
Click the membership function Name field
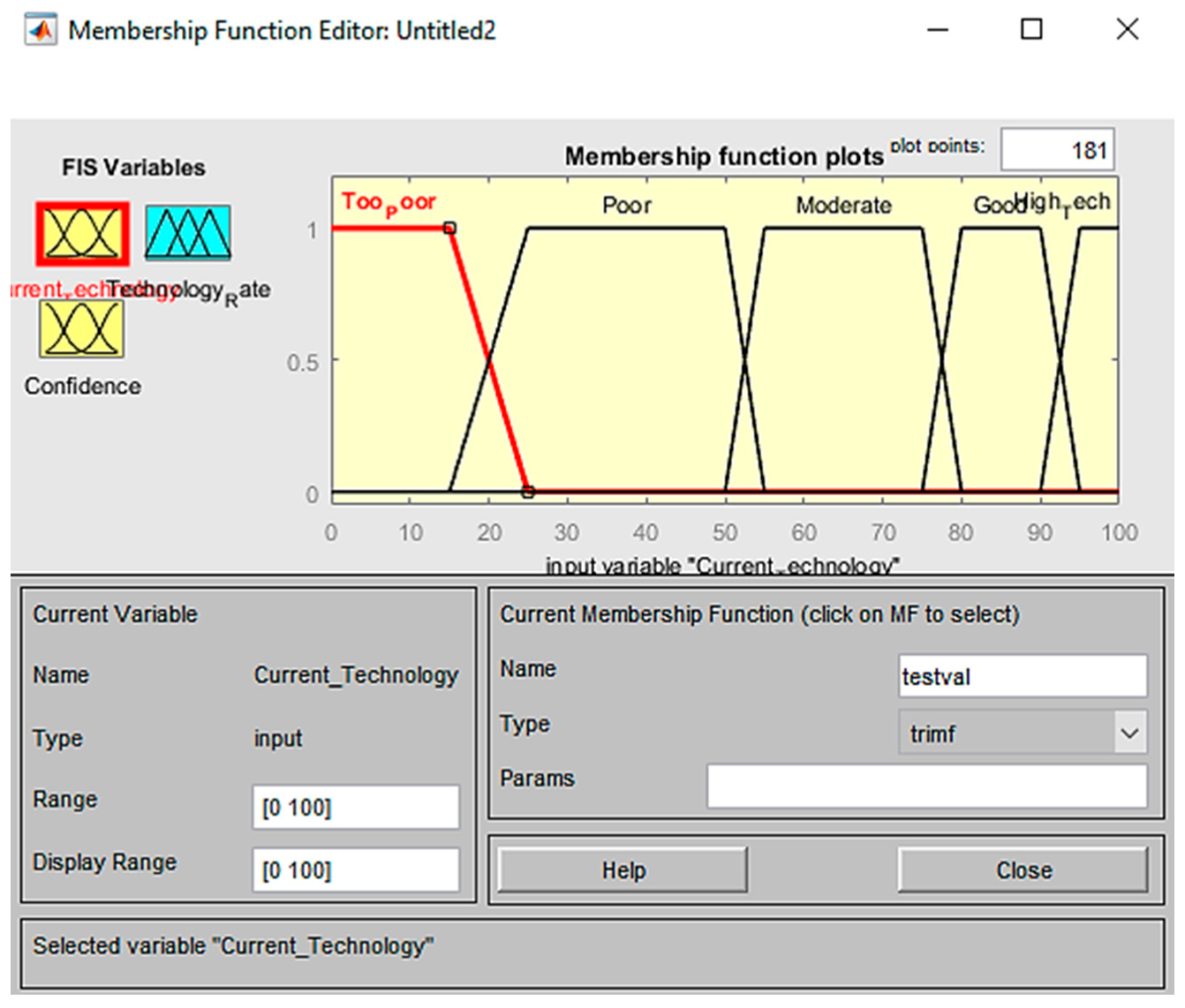tap(1023, 677)
